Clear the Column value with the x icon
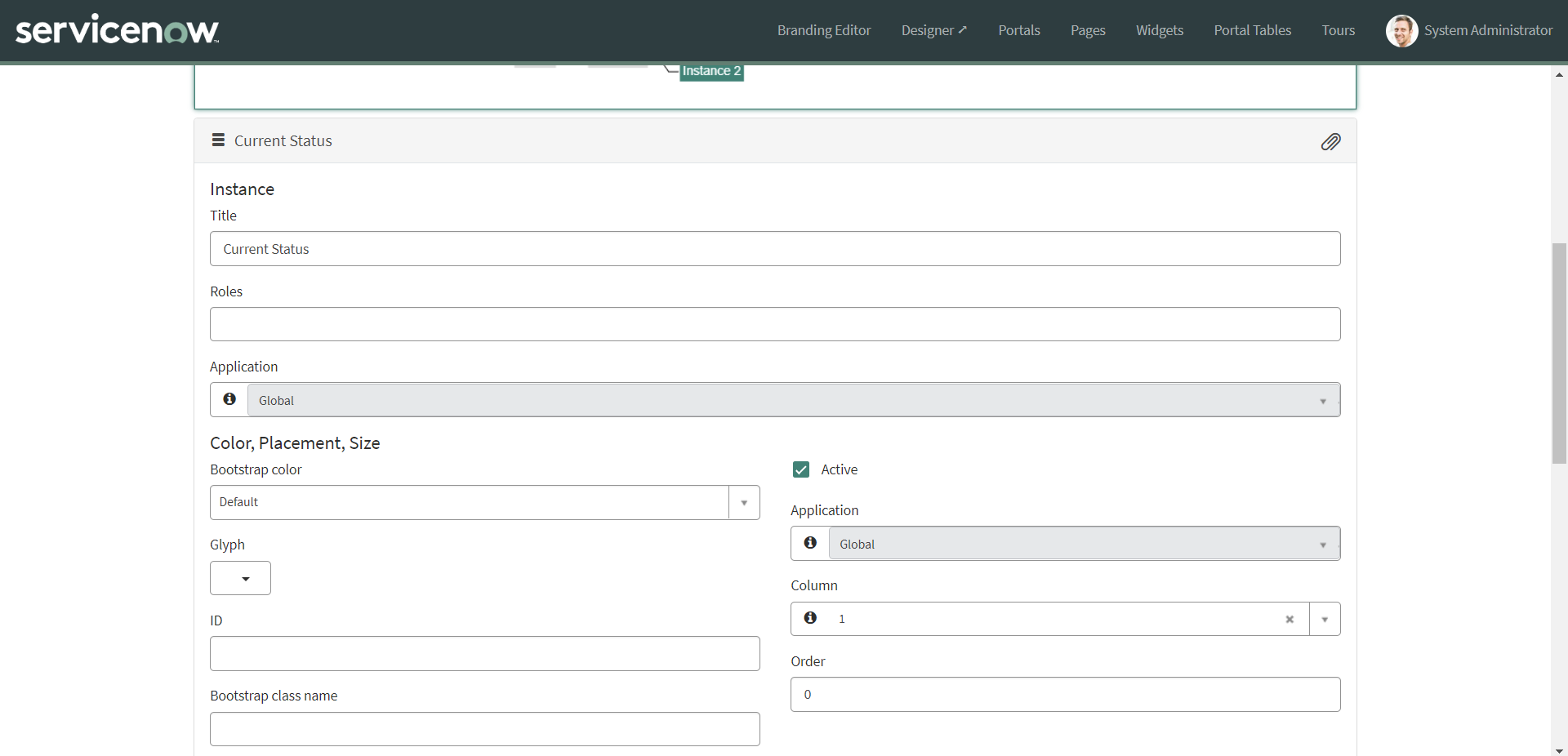 click(1290, 620)
